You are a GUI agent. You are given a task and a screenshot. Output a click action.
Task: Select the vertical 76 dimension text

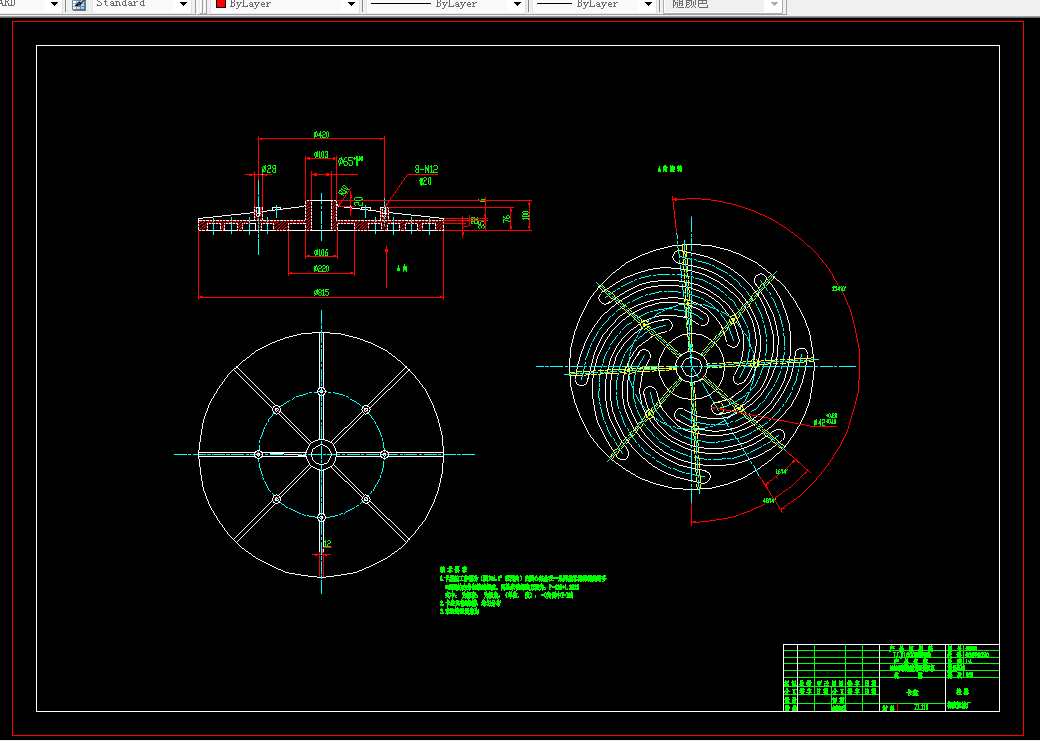[x=507, y=218]
